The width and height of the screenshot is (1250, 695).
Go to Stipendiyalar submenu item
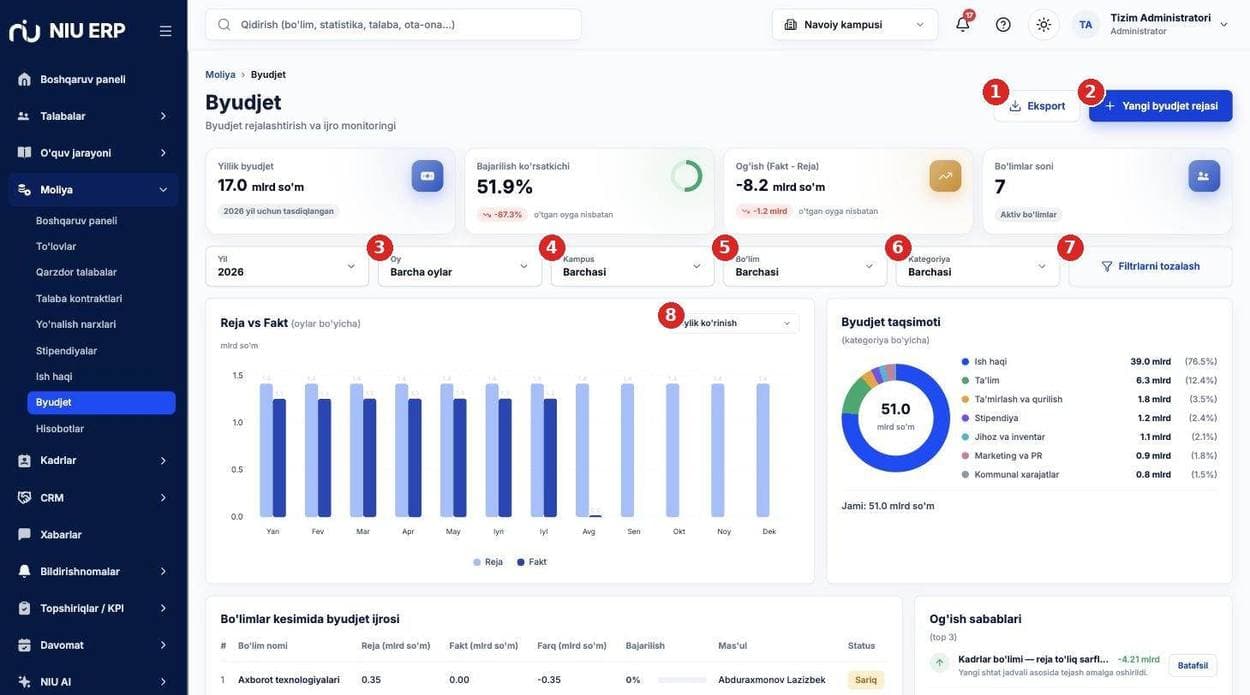tap(66, 351)
